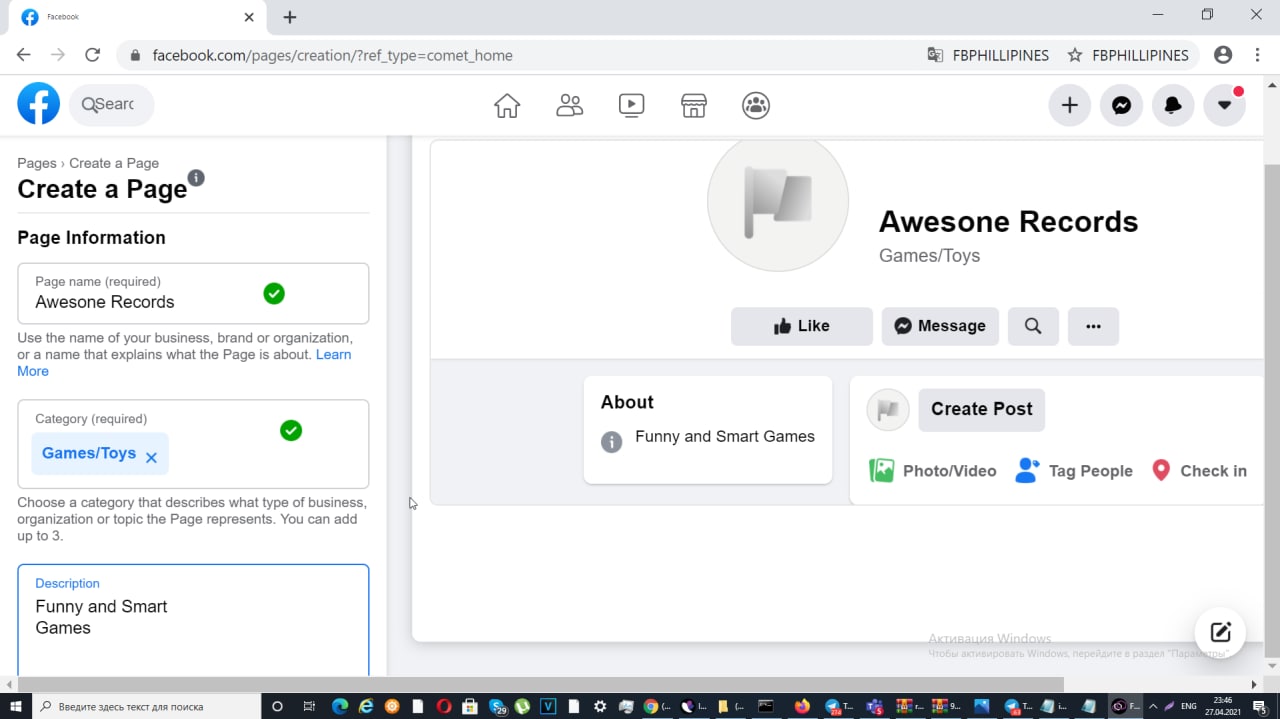Image resolution: width=1280 pixels, height=719 pixels.
Task: Open the Windows Start menu
Action: [15, 706]
